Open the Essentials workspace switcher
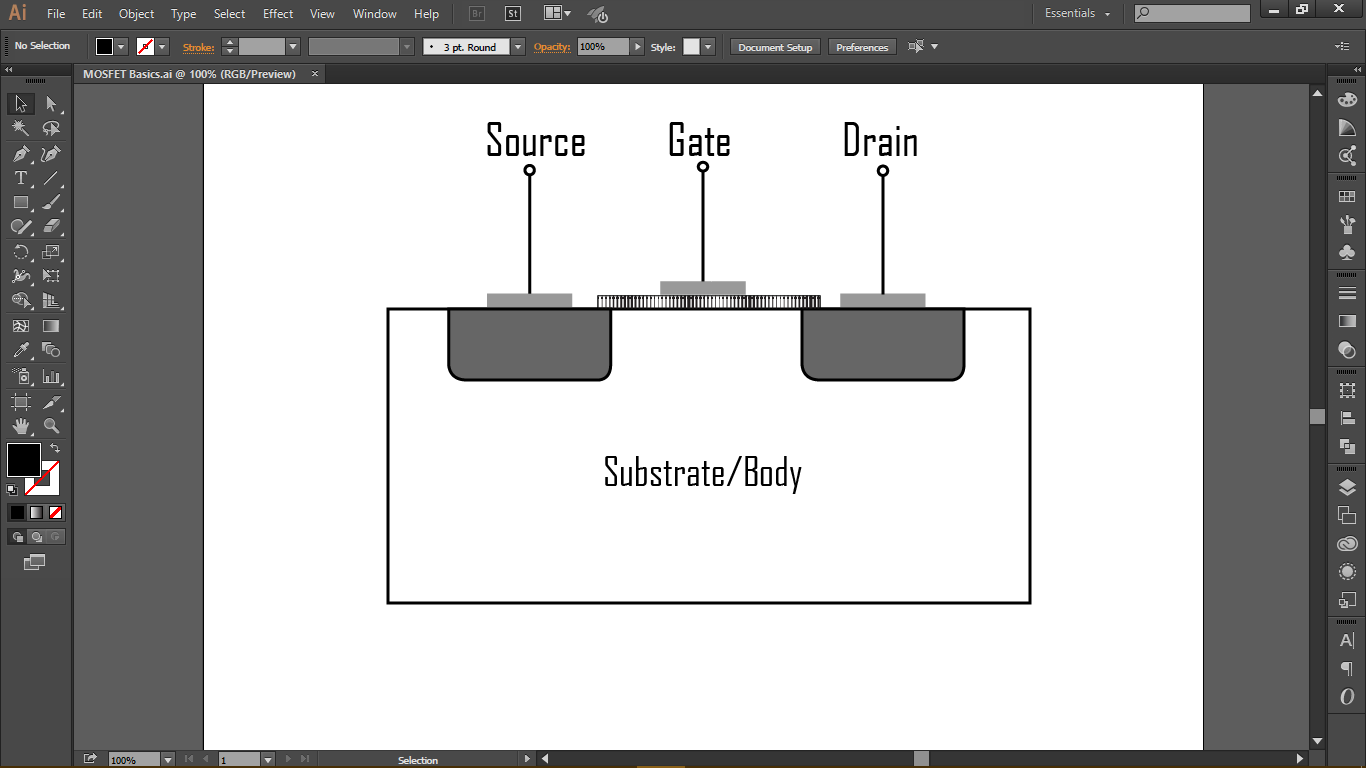The width and height of the screenshot is (1366, 768). (1078, 13)
